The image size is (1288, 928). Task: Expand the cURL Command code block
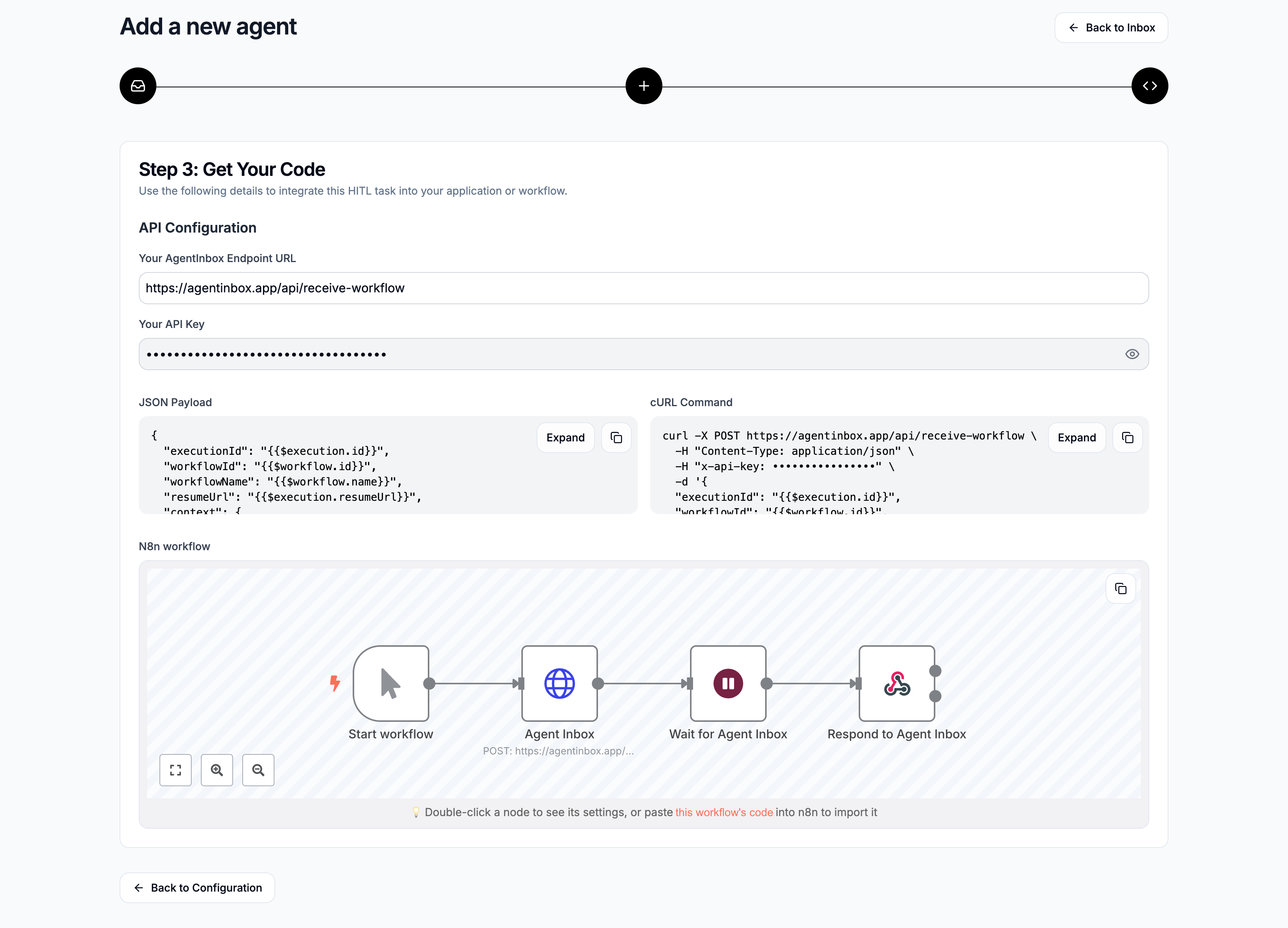[1076, 438]
